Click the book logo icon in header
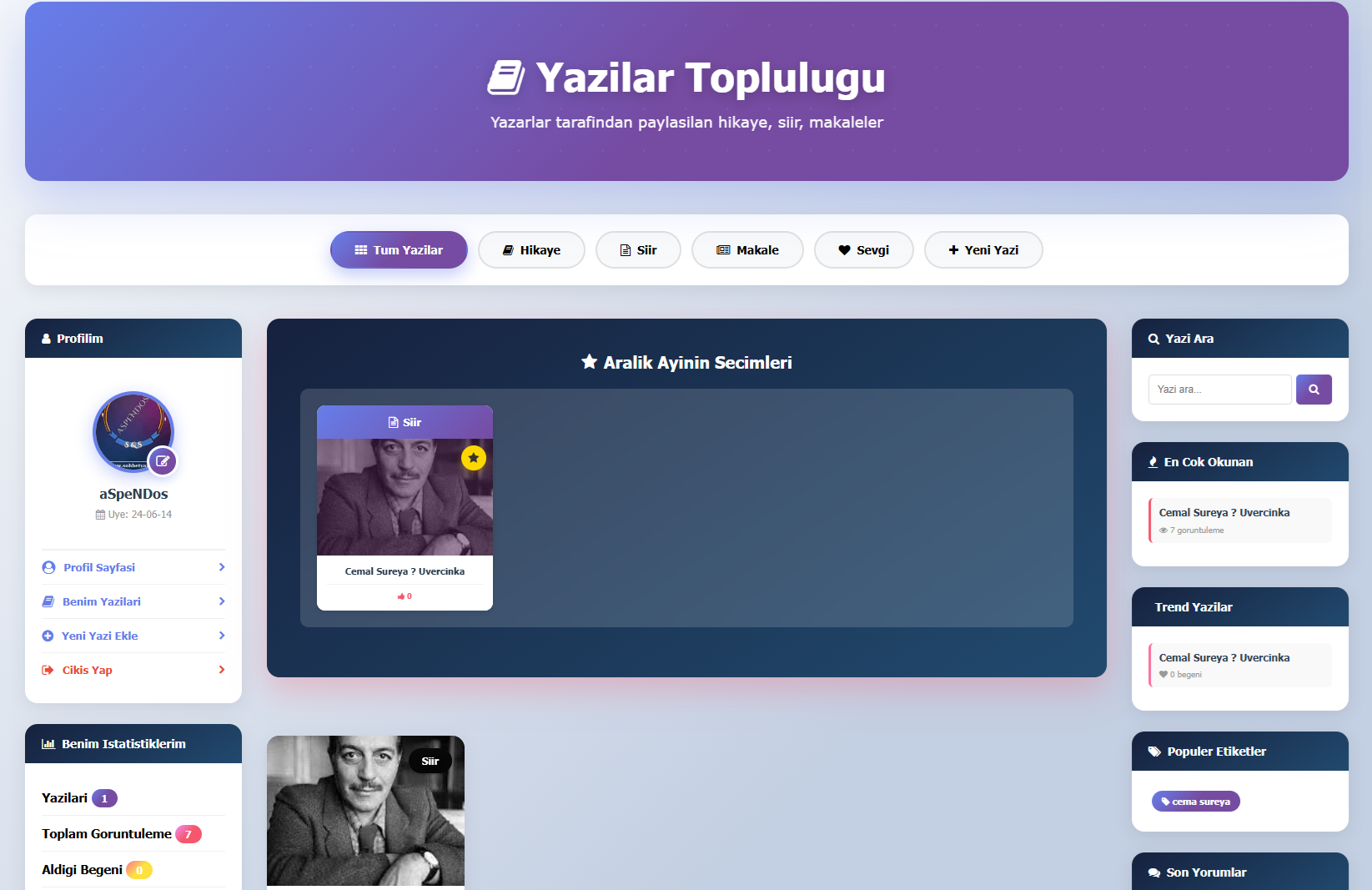The width and height of the screenshot is (1372, 890). coord(506,78)
